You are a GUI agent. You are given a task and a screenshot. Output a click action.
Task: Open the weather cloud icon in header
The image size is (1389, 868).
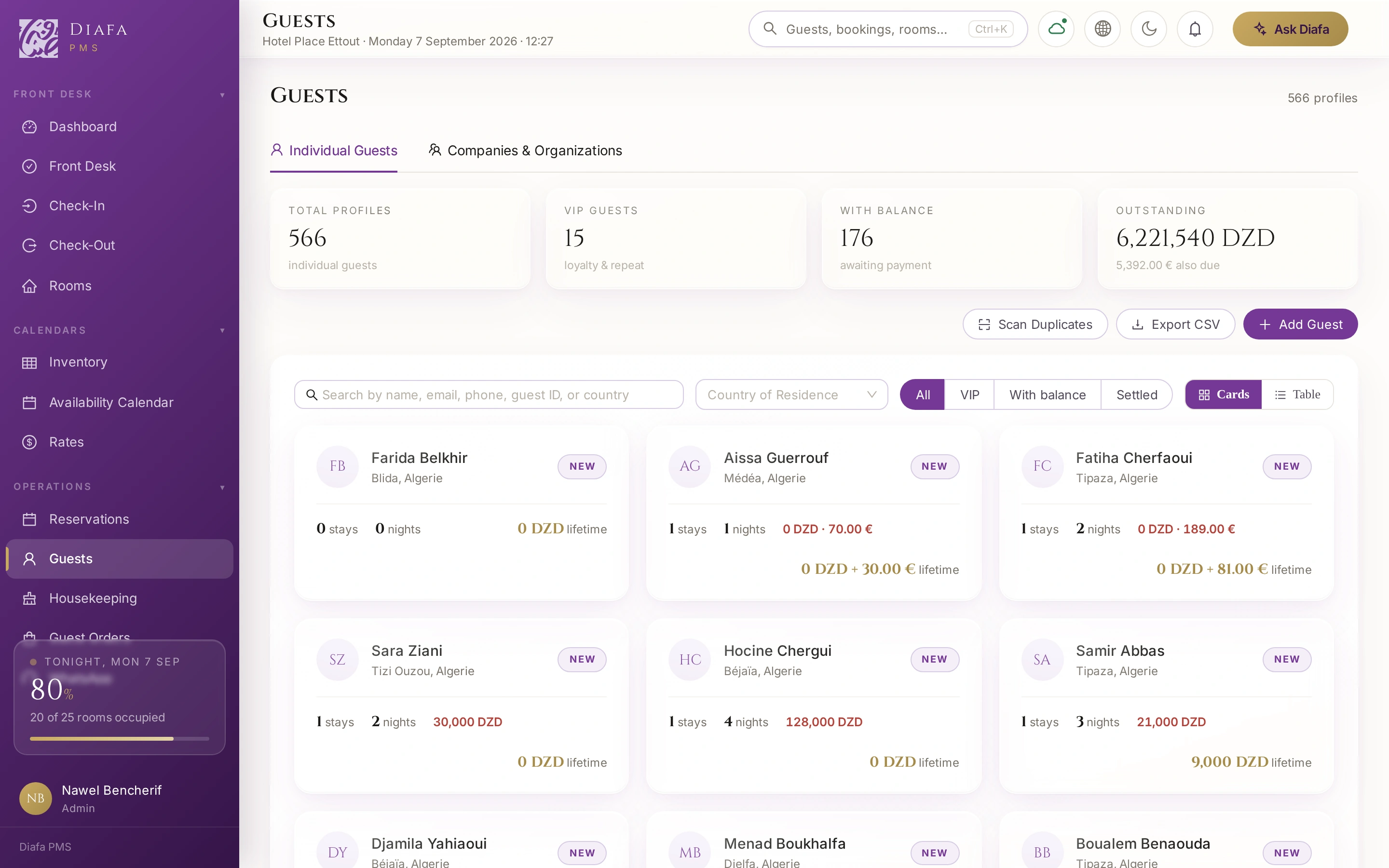click(1056, 29)
